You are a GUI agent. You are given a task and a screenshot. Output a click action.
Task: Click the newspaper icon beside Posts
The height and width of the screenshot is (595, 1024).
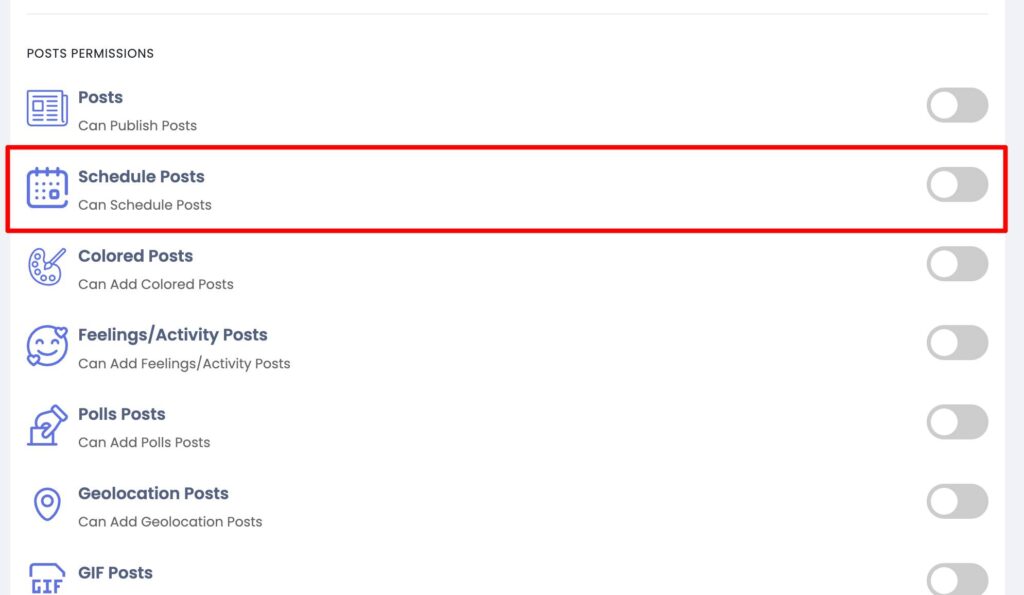pyautogui.click(x=47, y=108)
